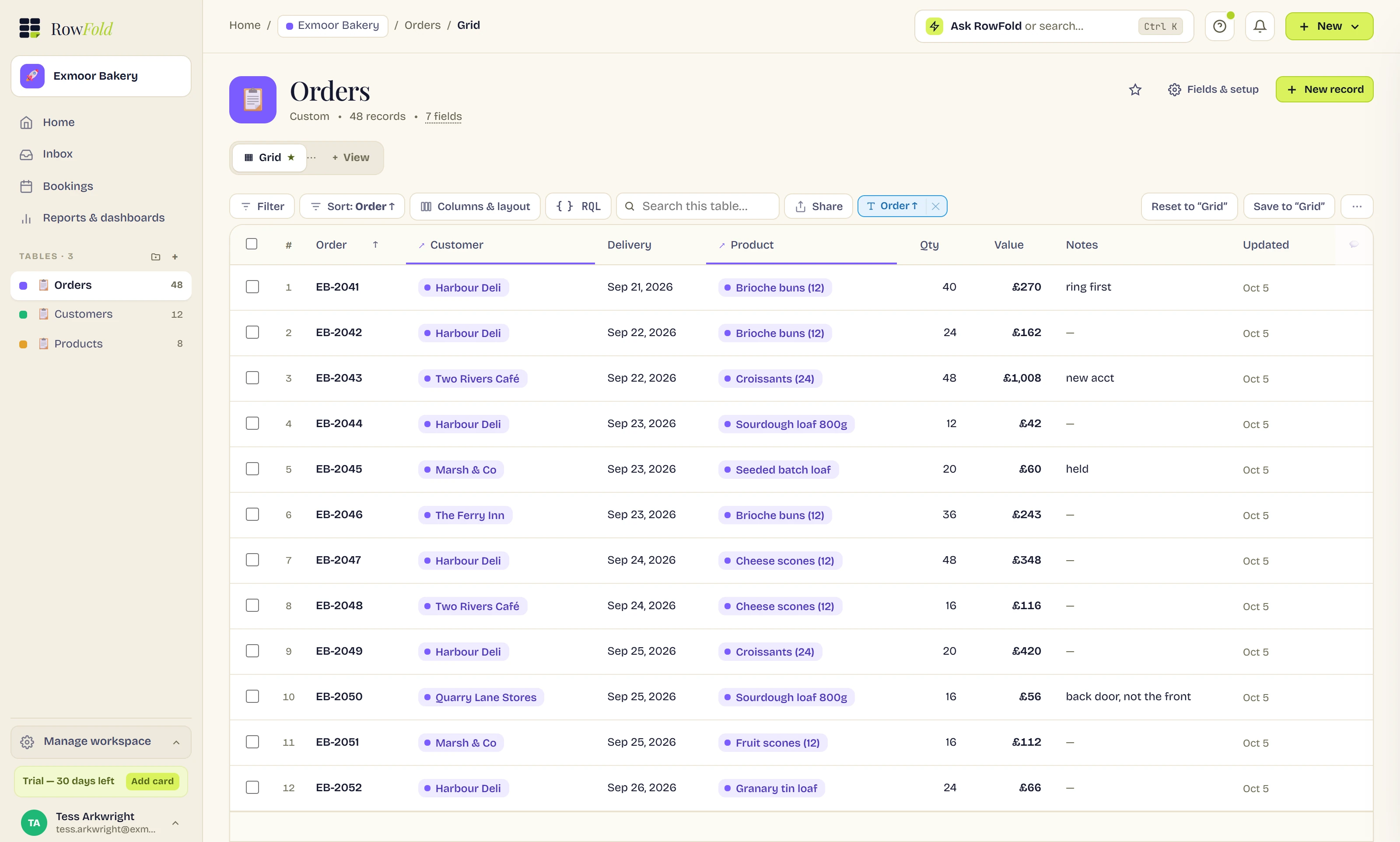1400x842 pixels.
Task: Open Inbox from the sidebar
Action: (101, 154)
